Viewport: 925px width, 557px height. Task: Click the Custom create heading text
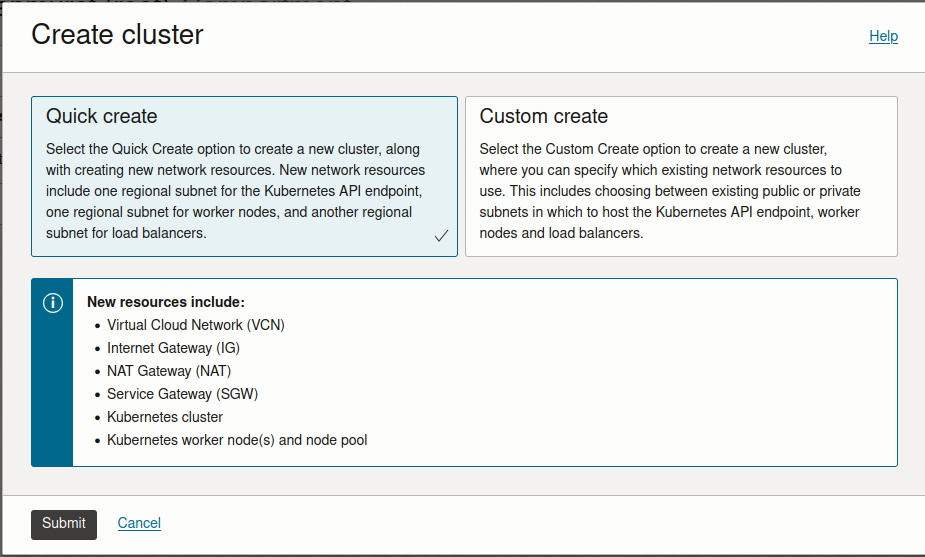point(543,116)
